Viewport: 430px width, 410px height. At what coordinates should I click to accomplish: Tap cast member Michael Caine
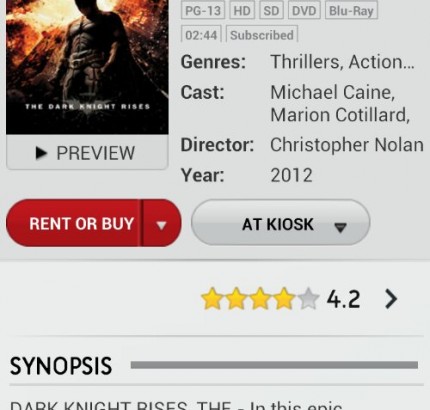(x=333, y=92)
